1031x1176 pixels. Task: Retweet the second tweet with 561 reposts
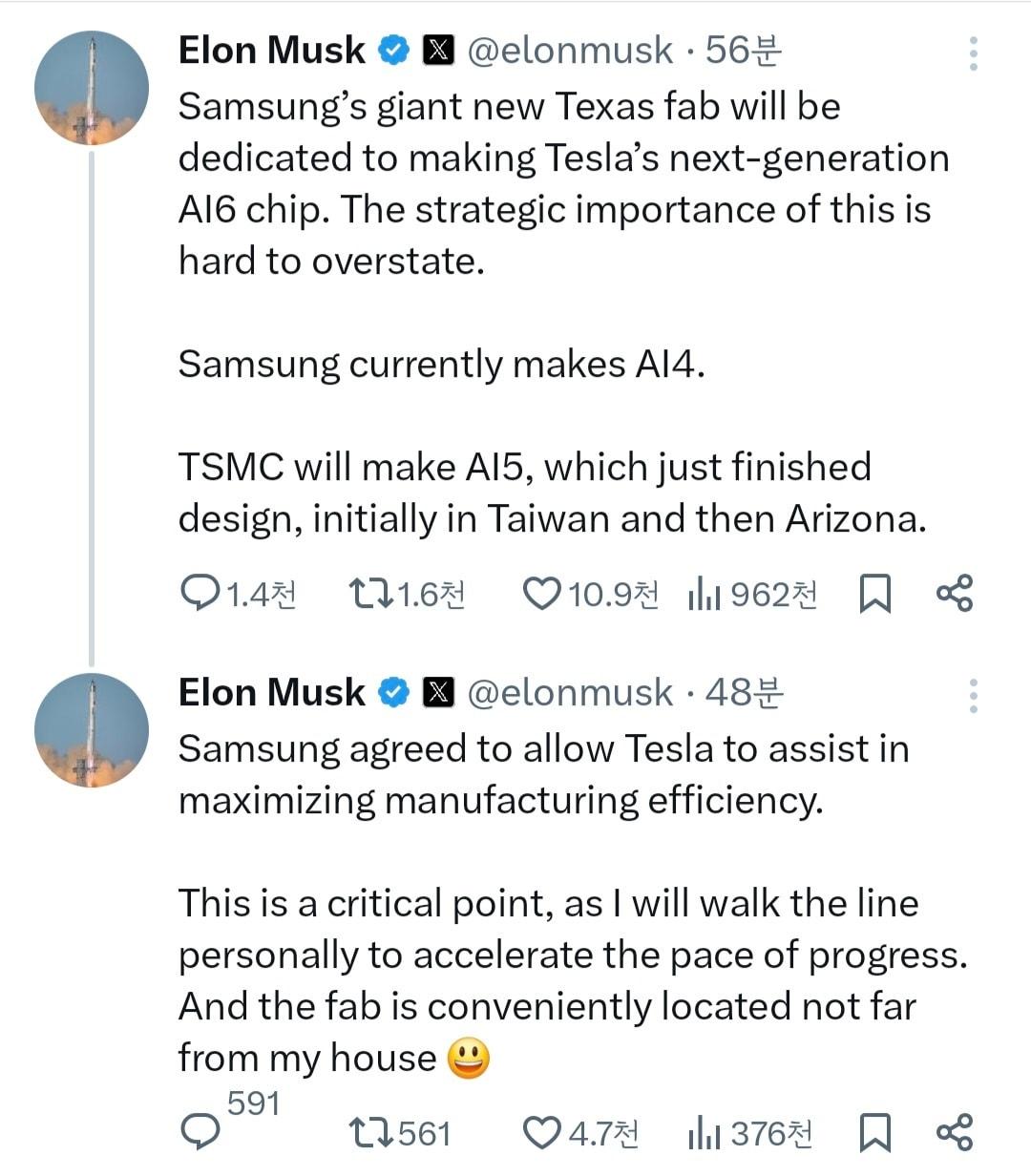[370, 1132]
